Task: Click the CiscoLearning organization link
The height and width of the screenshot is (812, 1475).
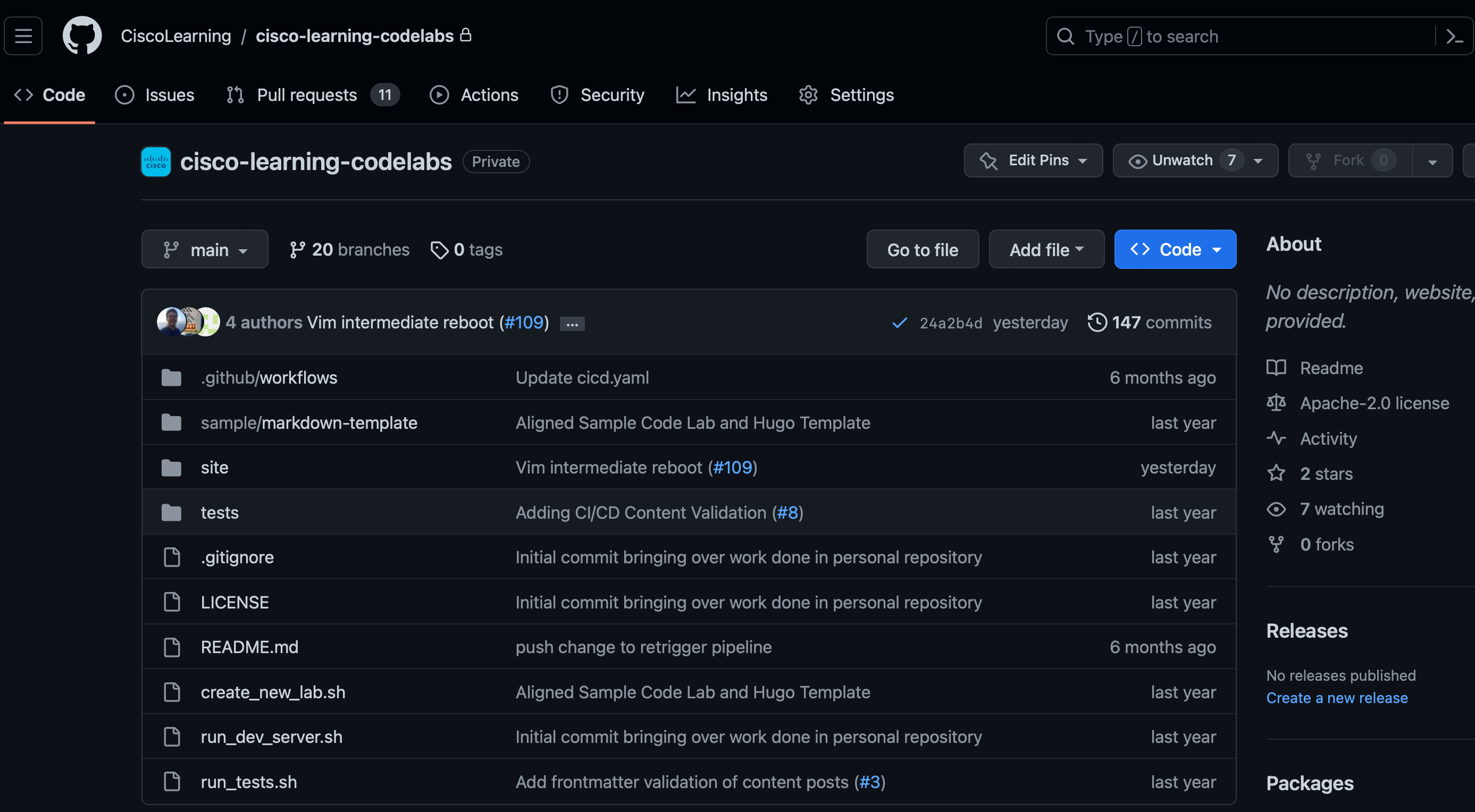Action: tap(176, 36)
